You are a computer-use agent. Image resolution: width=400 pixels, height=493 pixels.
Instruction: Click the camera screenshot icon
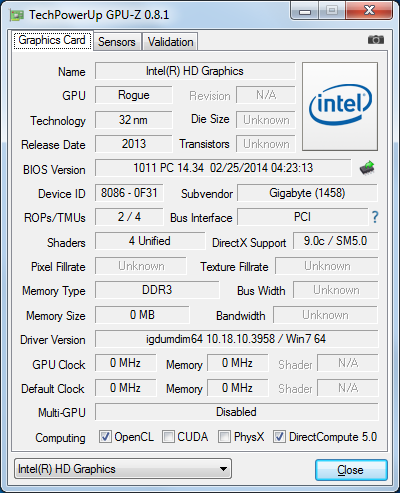(376, 40)
